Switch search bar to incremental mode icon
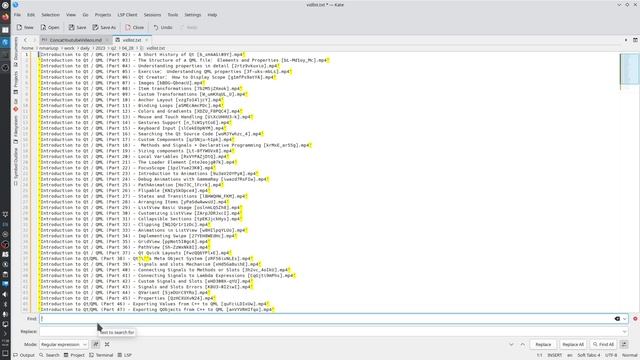The width and height of the screenshot is (640, 360). (x=624, y=344)
